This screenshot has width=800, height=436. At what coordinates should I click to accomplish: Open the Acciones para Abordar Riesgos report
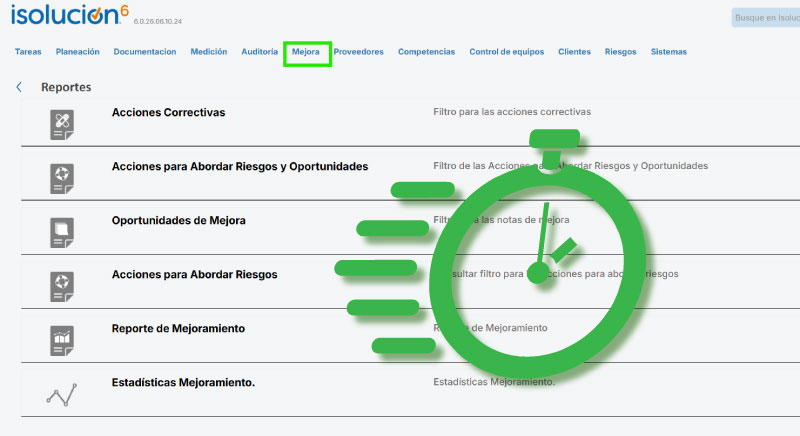click(x=194, y=274)
